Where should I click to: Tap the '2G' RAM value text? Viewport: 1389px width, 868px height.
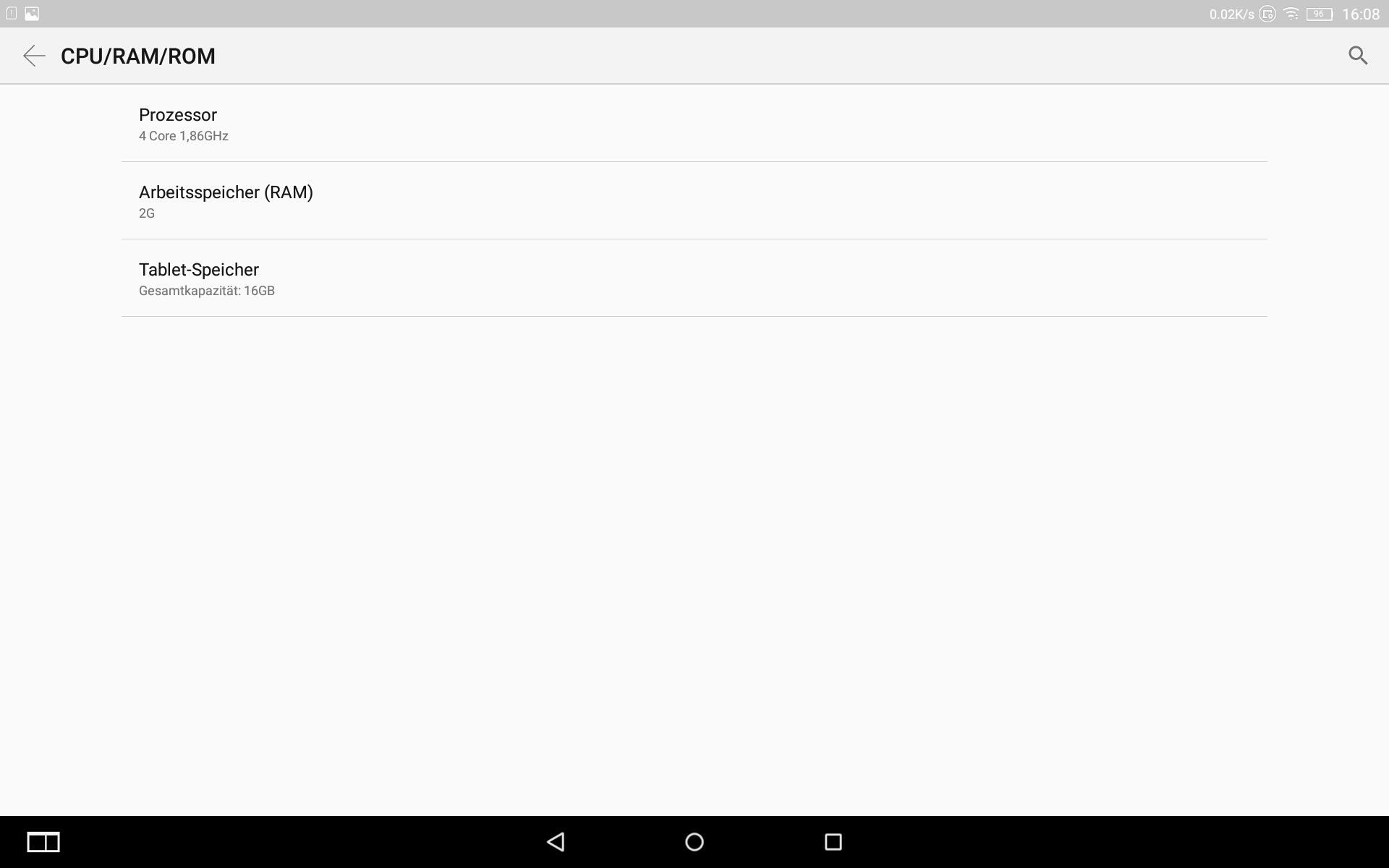point(147,213)
